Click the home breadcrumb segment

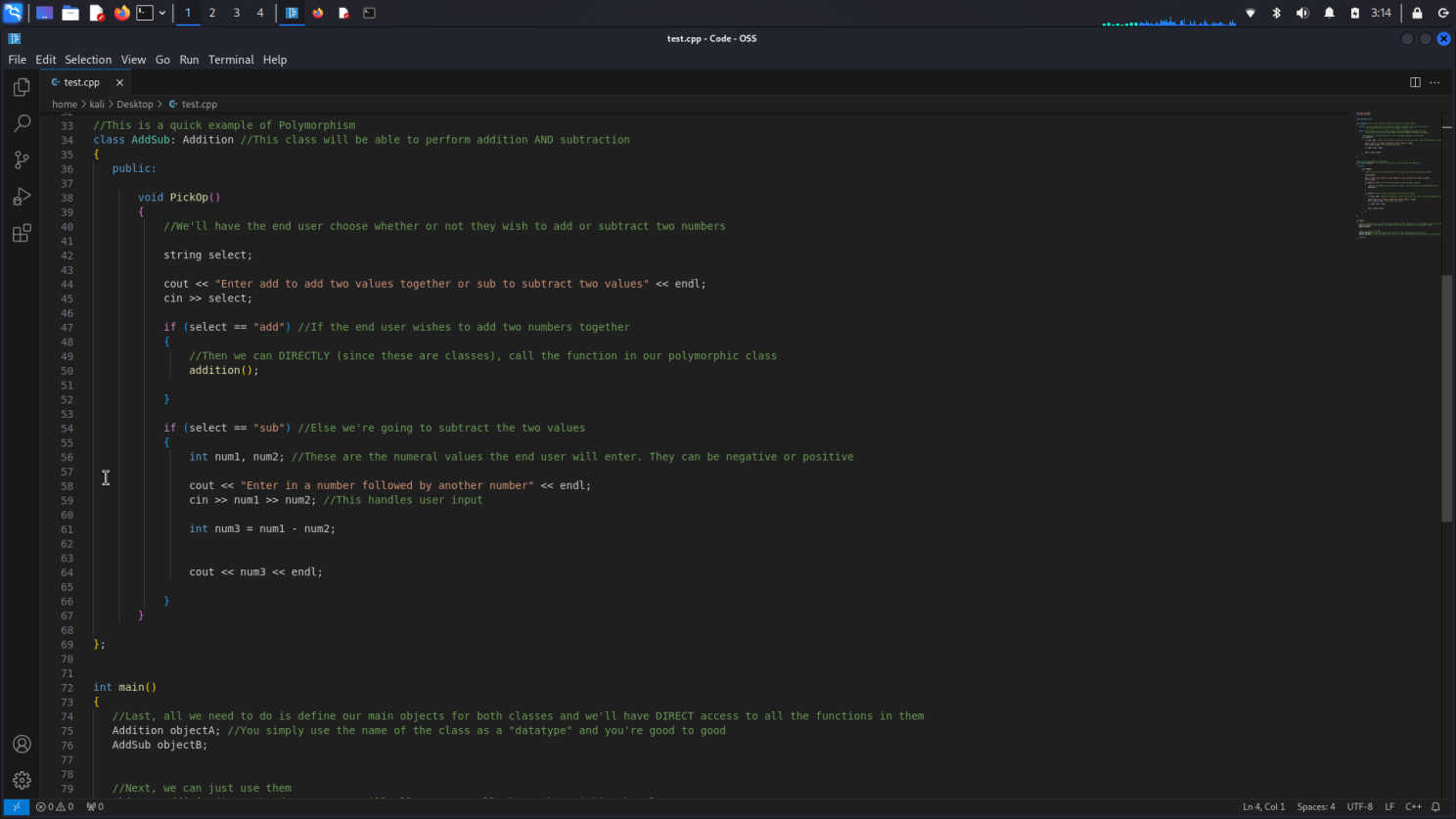65,104
